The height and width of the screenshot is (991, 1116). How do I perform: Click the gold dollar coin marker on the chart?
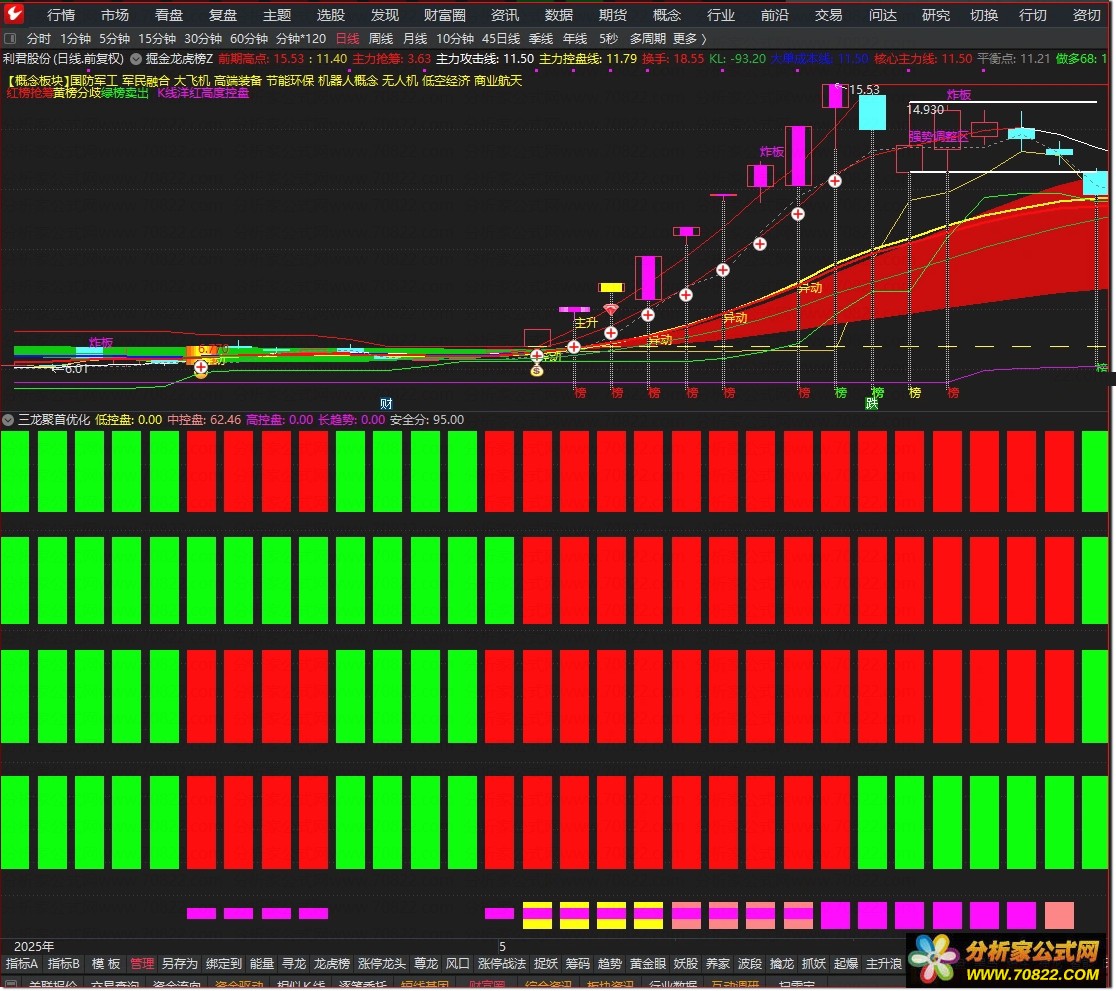point(537,371)
